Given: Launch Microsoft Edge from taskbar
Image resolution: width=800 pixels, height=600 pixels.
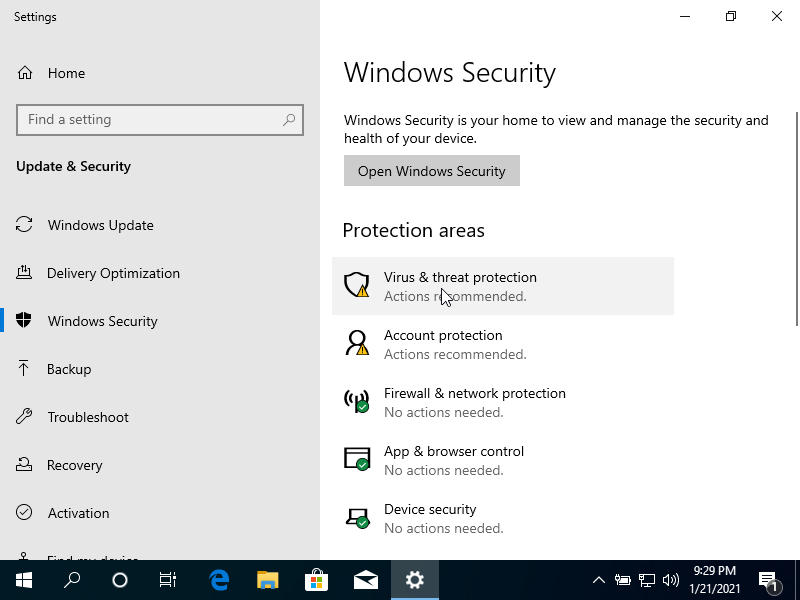Looking at the screenshot, I should 219,580.
